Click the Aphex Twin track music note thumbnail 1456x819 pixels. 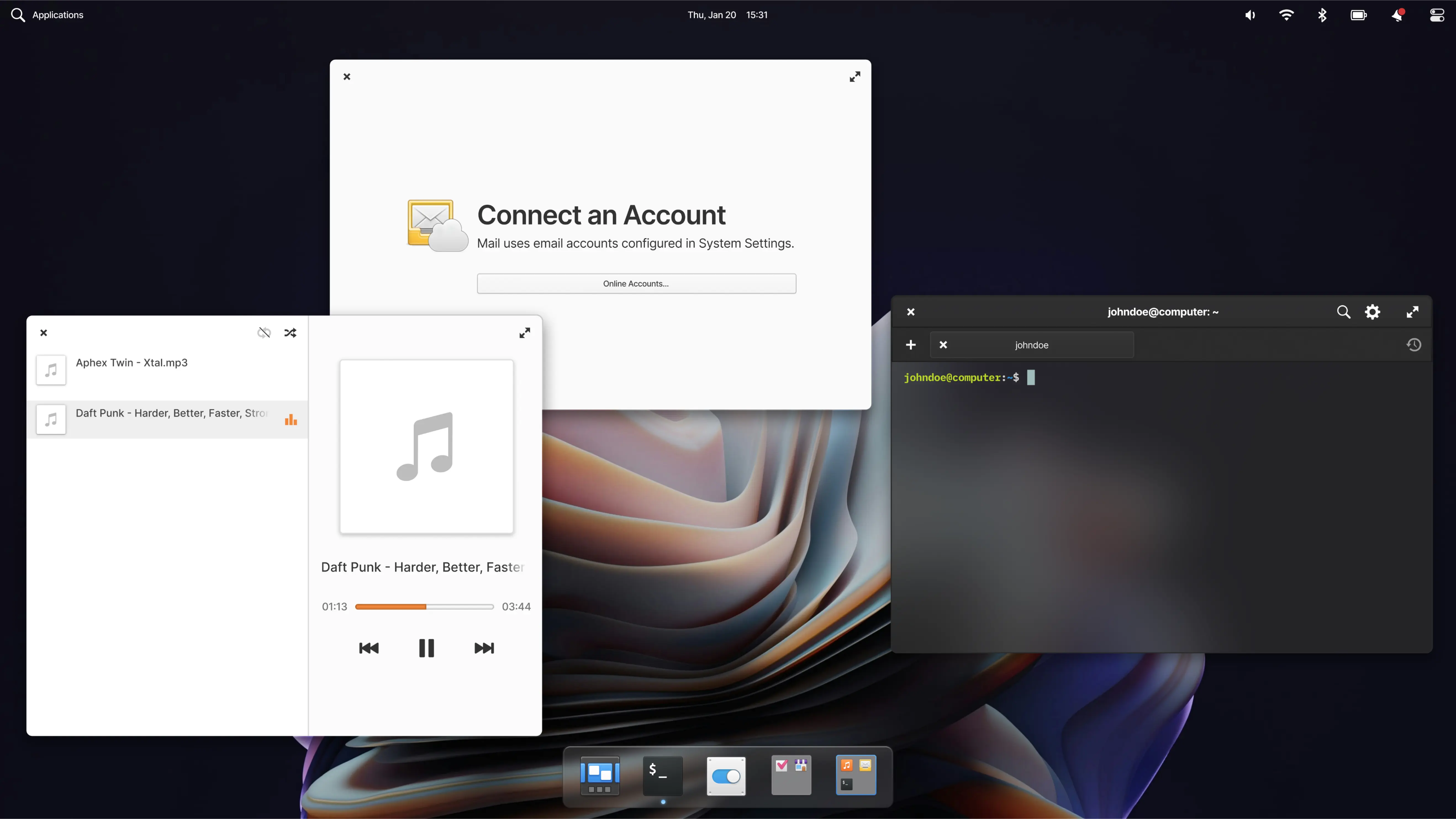tap(51, 370)
